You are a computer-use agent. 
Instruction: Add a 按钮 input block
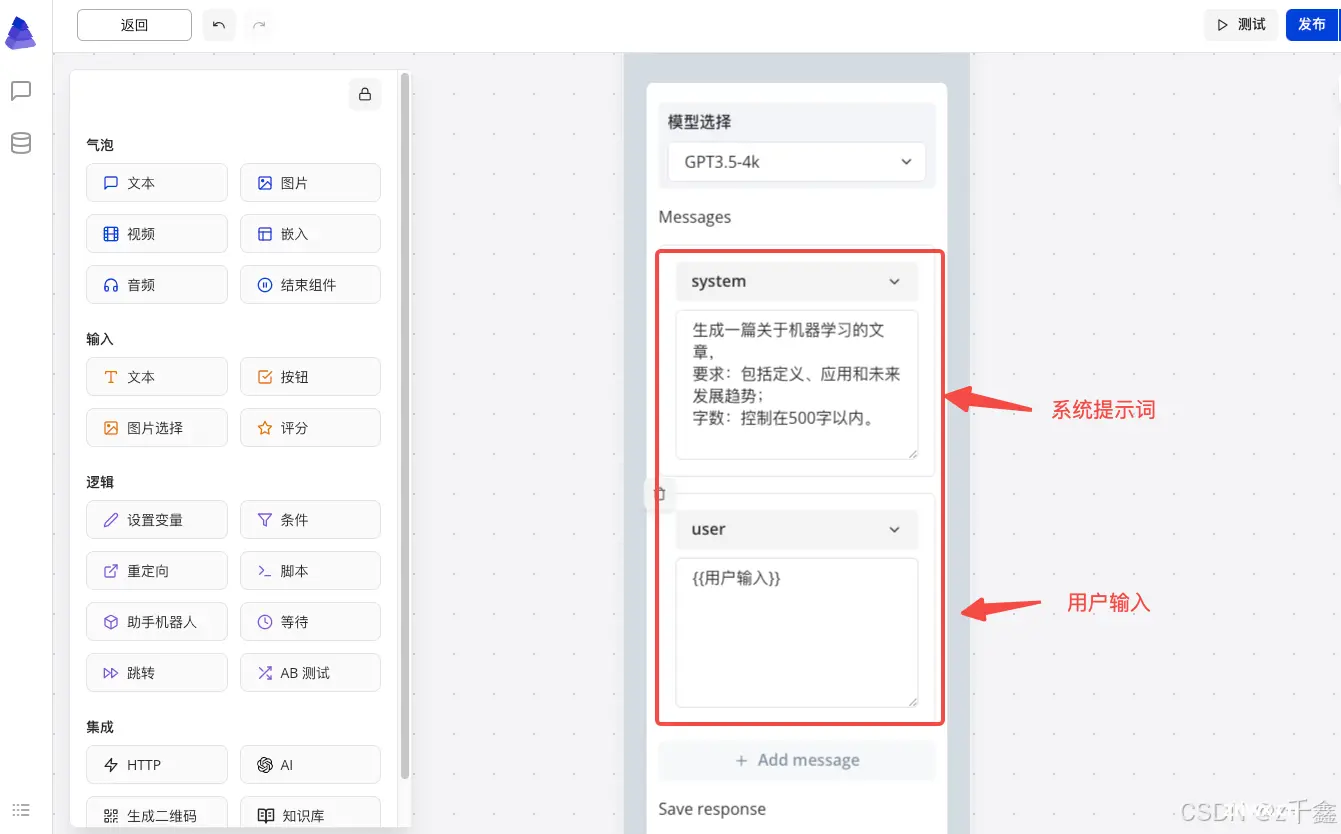tap(310, 377)
